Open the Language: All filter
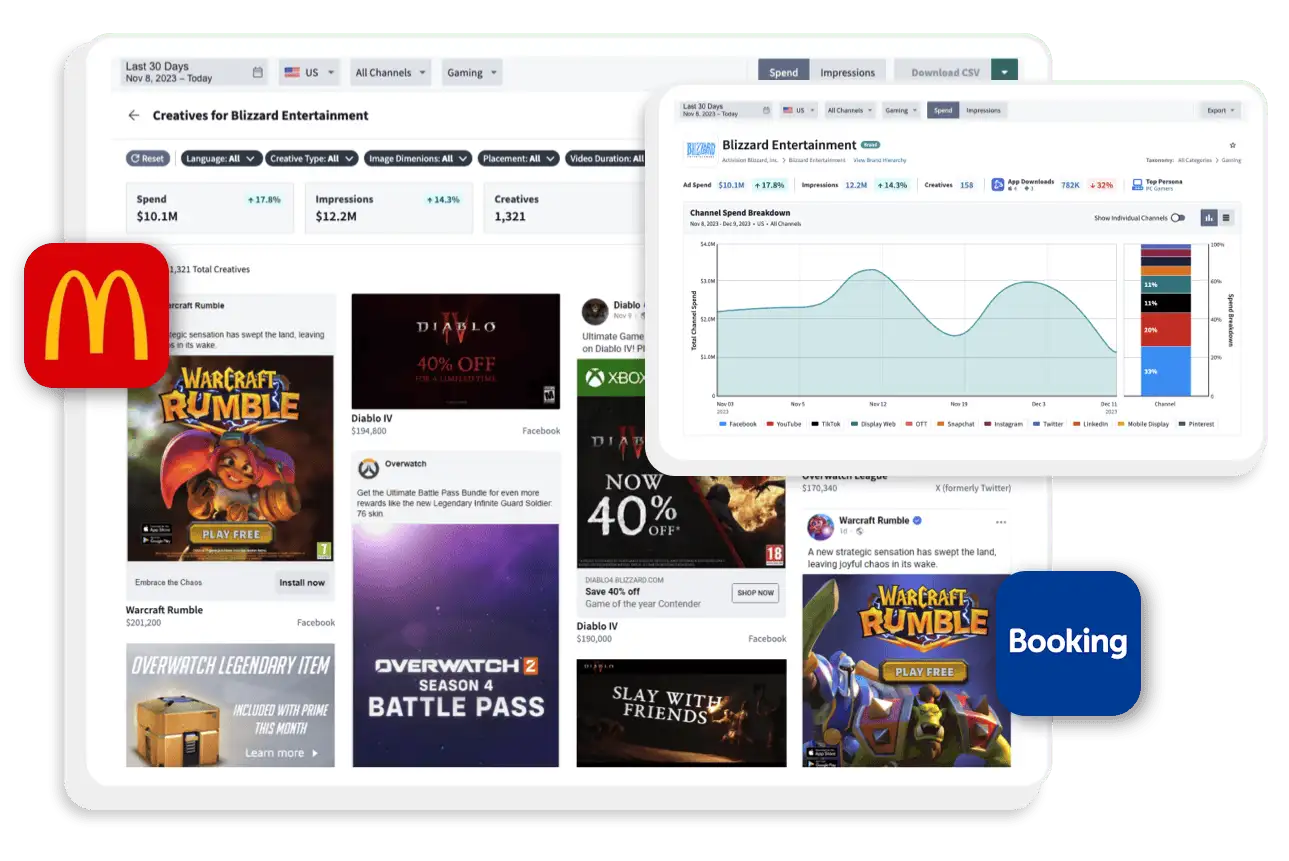Image resolution: width=1289 pixels, height=861 pixels. [221, 158]
